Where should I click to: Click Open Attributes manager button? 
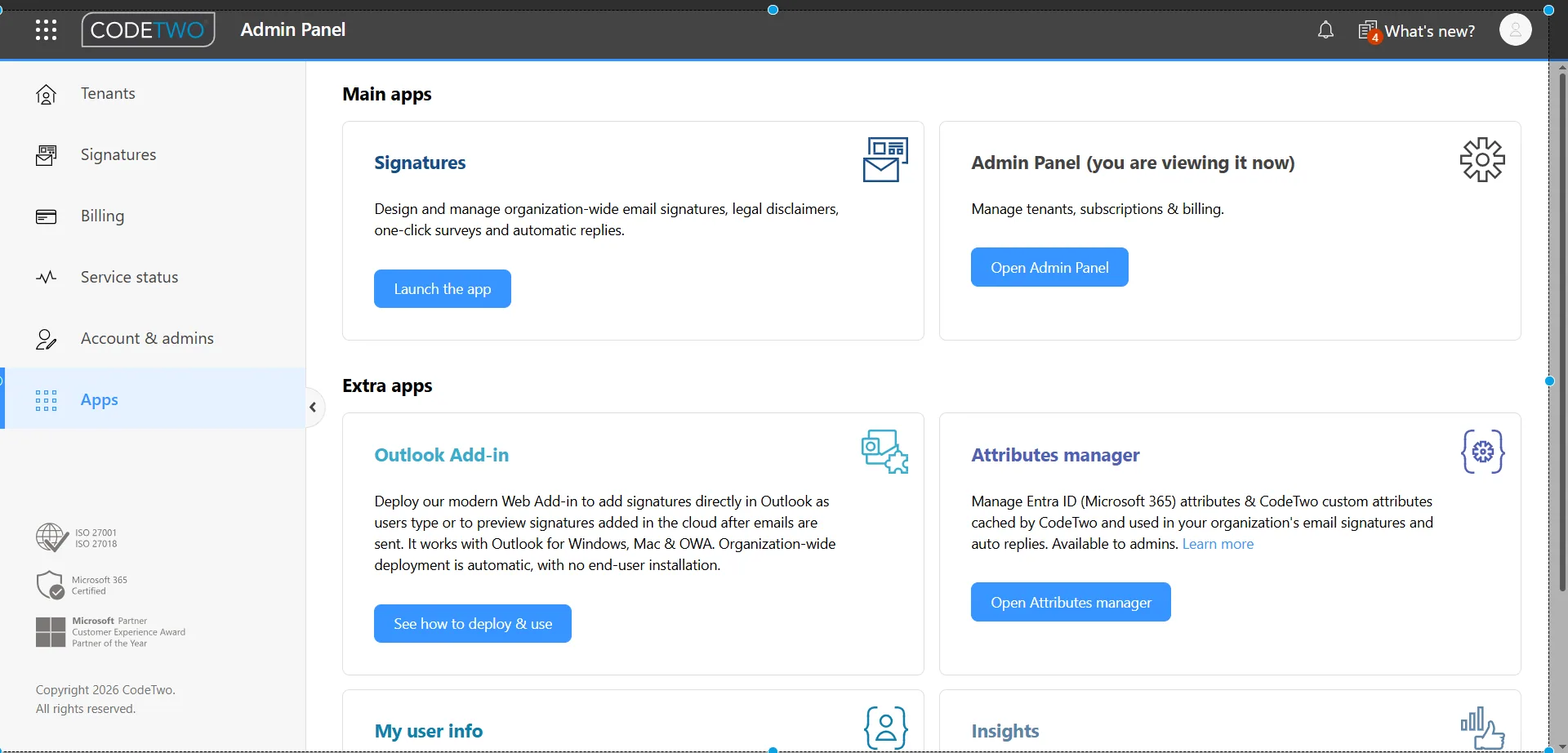pos(1071,602)
